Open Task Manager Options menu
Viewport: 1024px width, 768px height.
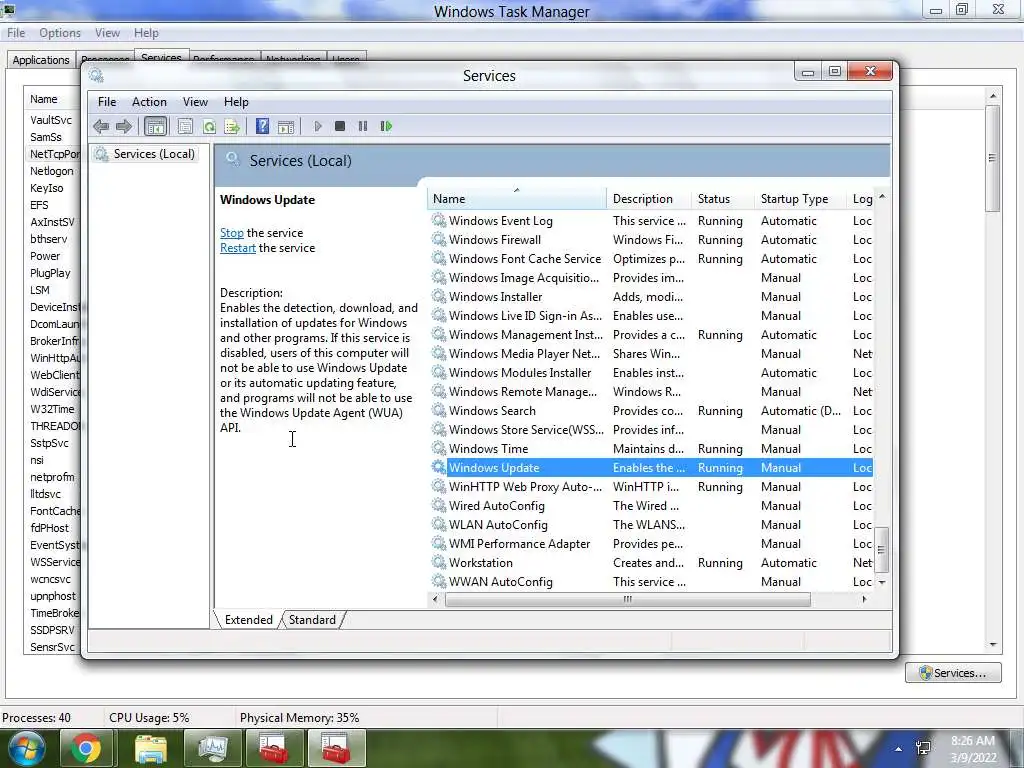[x=59, y=33]
